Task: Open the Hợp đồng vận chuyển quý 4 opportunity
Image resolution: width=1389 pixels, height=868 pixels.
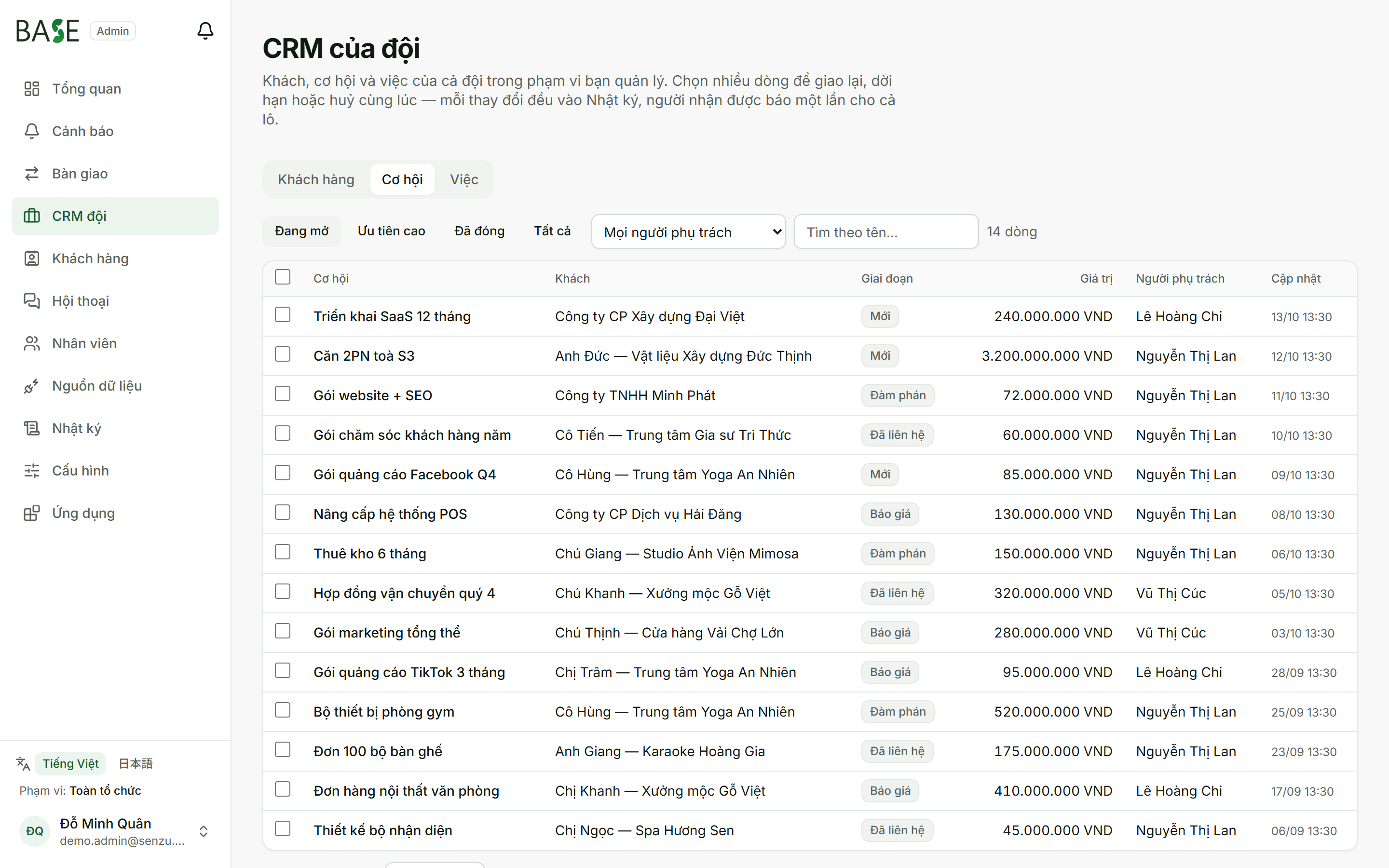Action: point(404,594)
